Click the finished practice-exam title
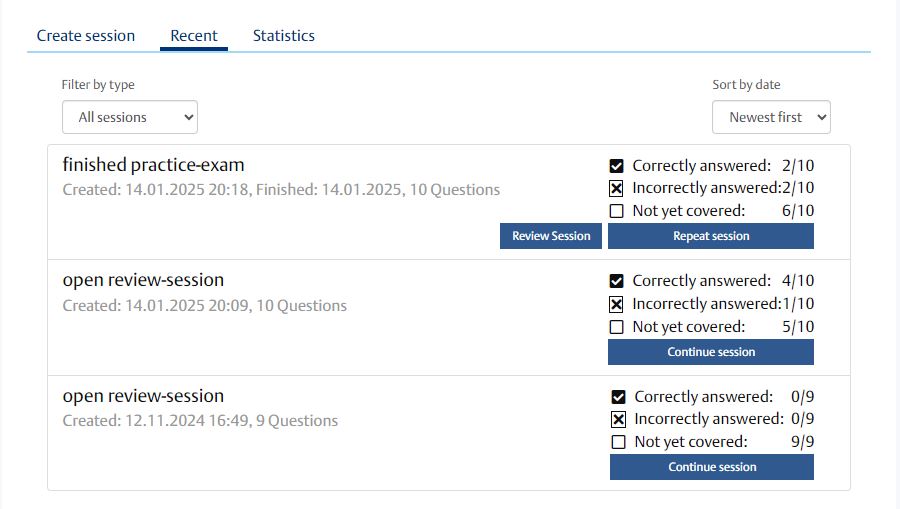 [153, 165]
